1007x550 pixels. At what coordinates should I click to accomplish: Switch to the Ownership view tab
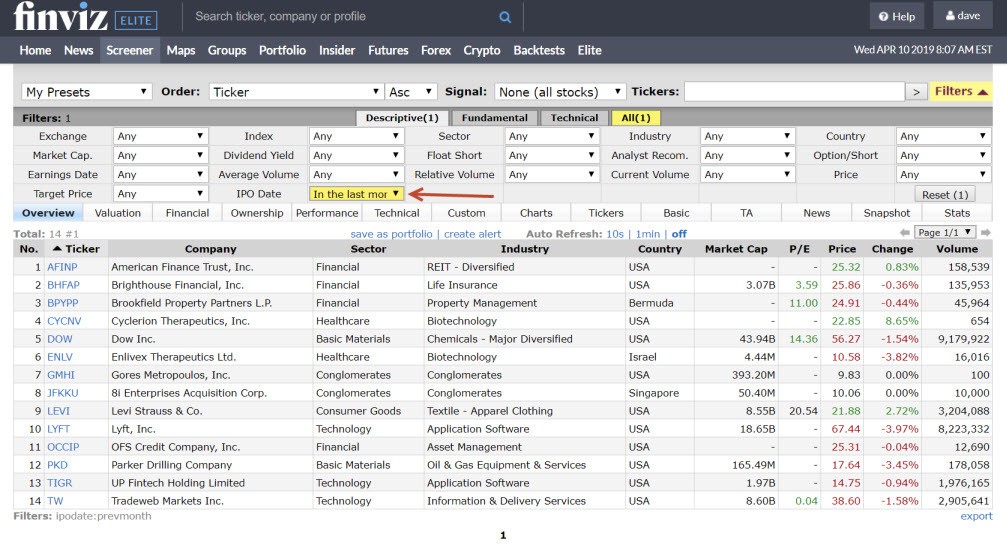click(257, 213)
